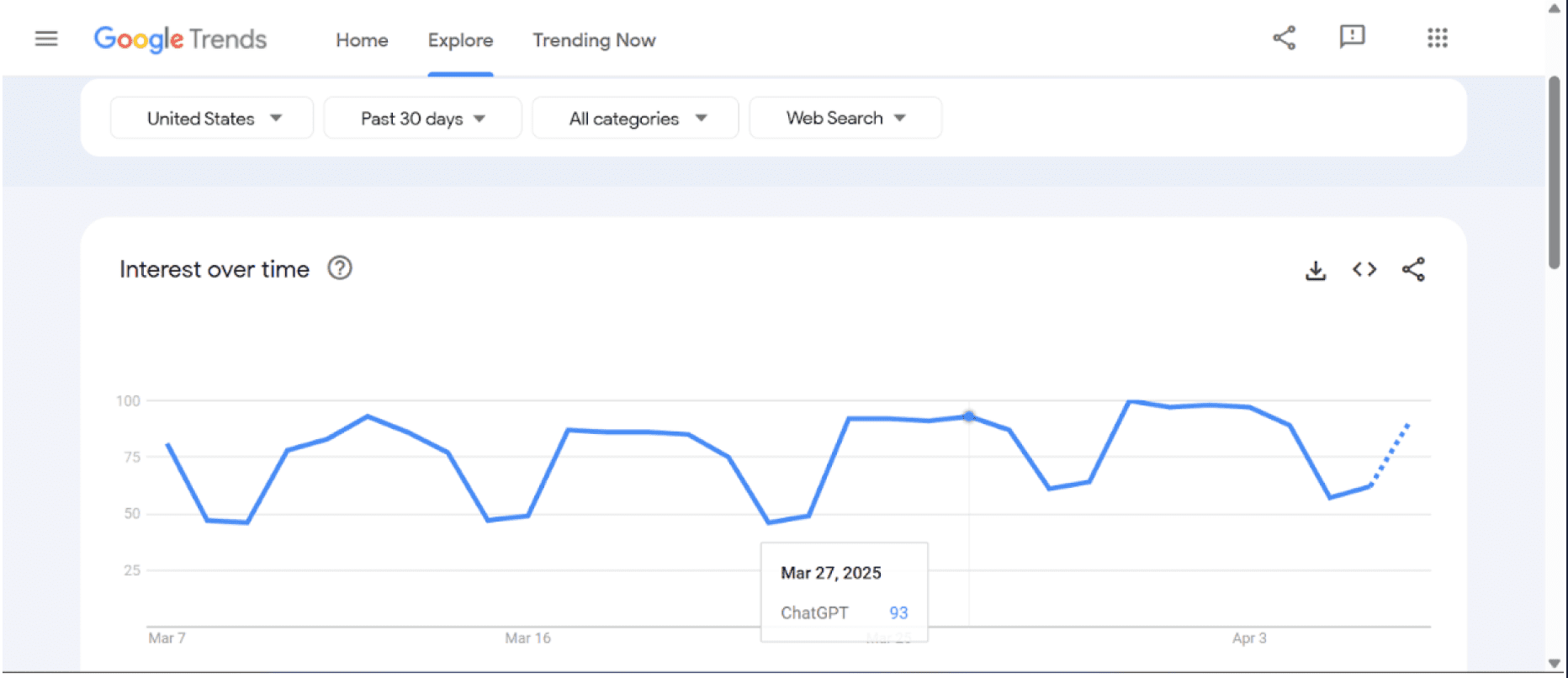This screenshot has width=1568, height=678.
Task: Click the Mar 27, 2025 tooltip date
Action: coord(831,573)
